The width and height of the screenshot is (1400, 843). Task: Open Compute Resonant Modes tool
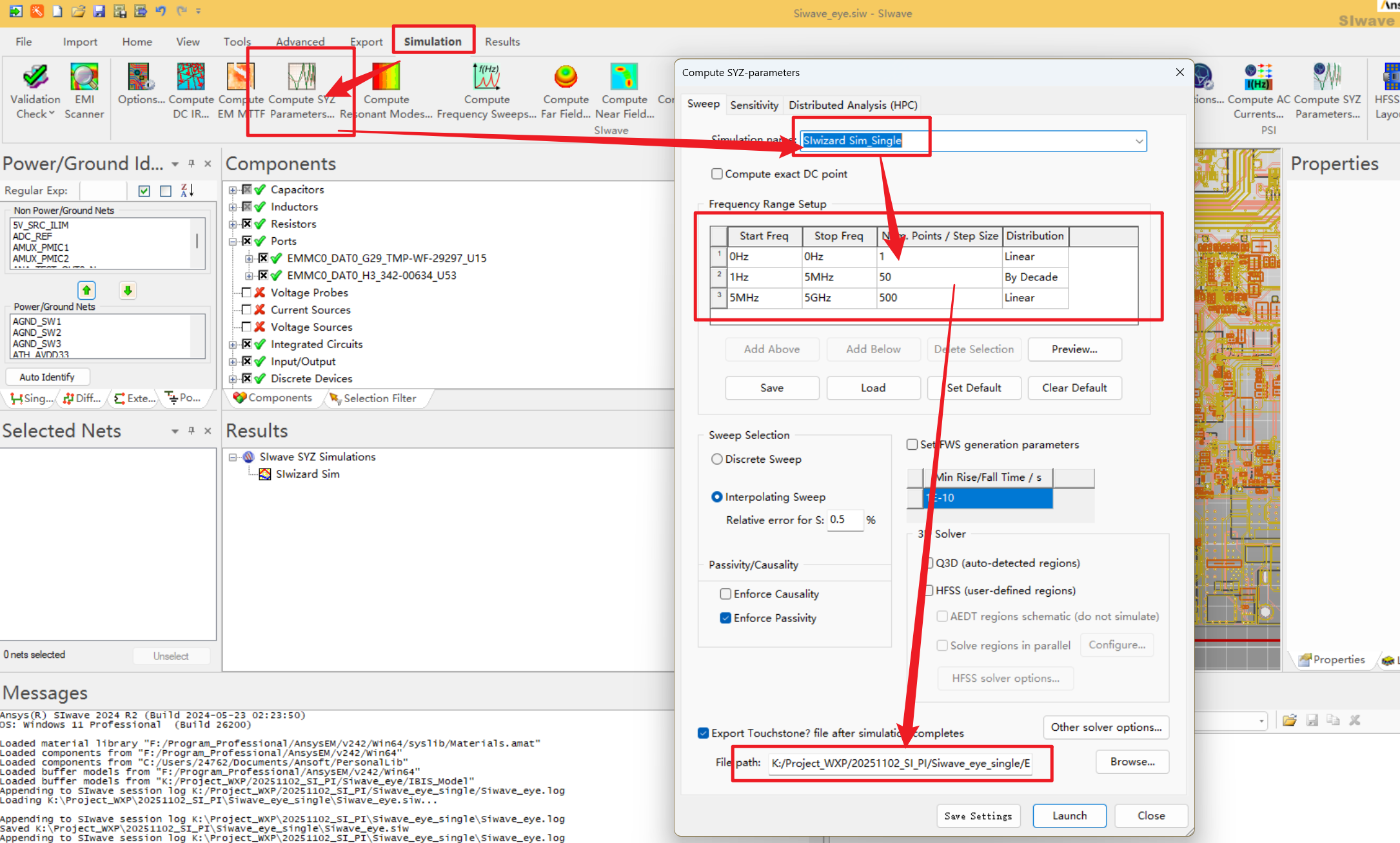pos(386,77)
